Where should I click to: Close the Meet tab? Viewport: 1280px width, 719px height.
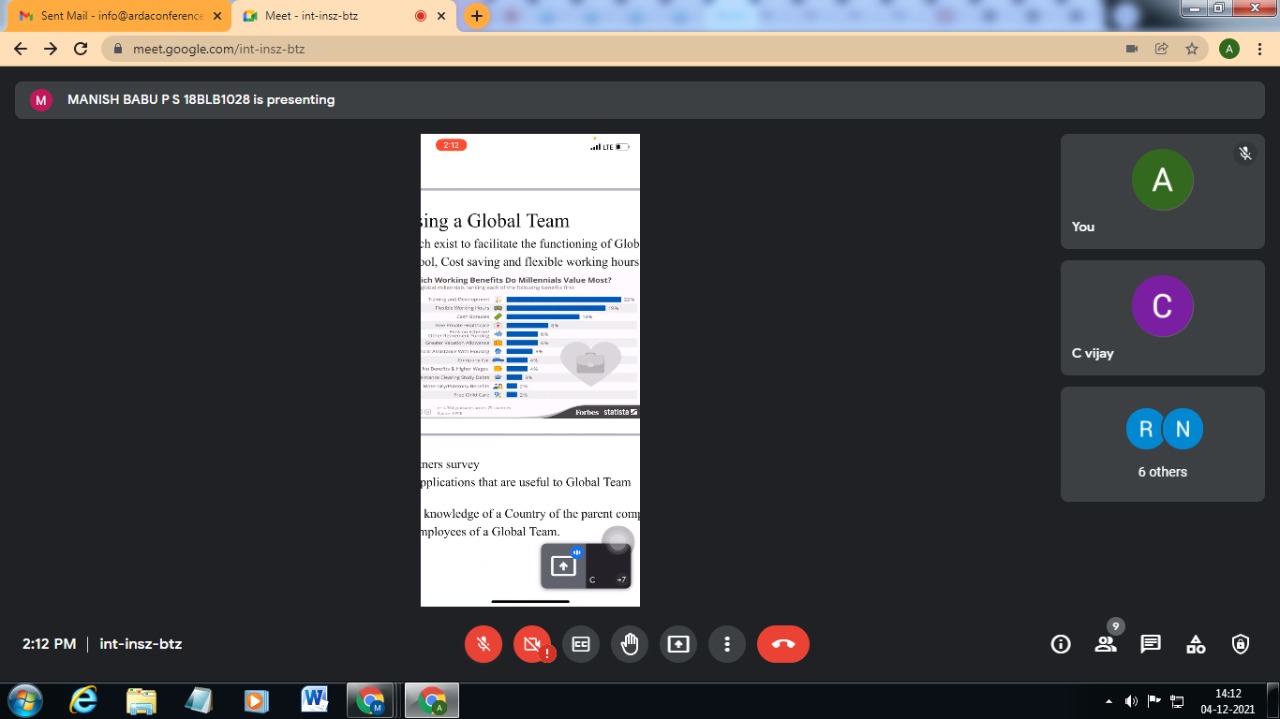(x=441, y=16)
